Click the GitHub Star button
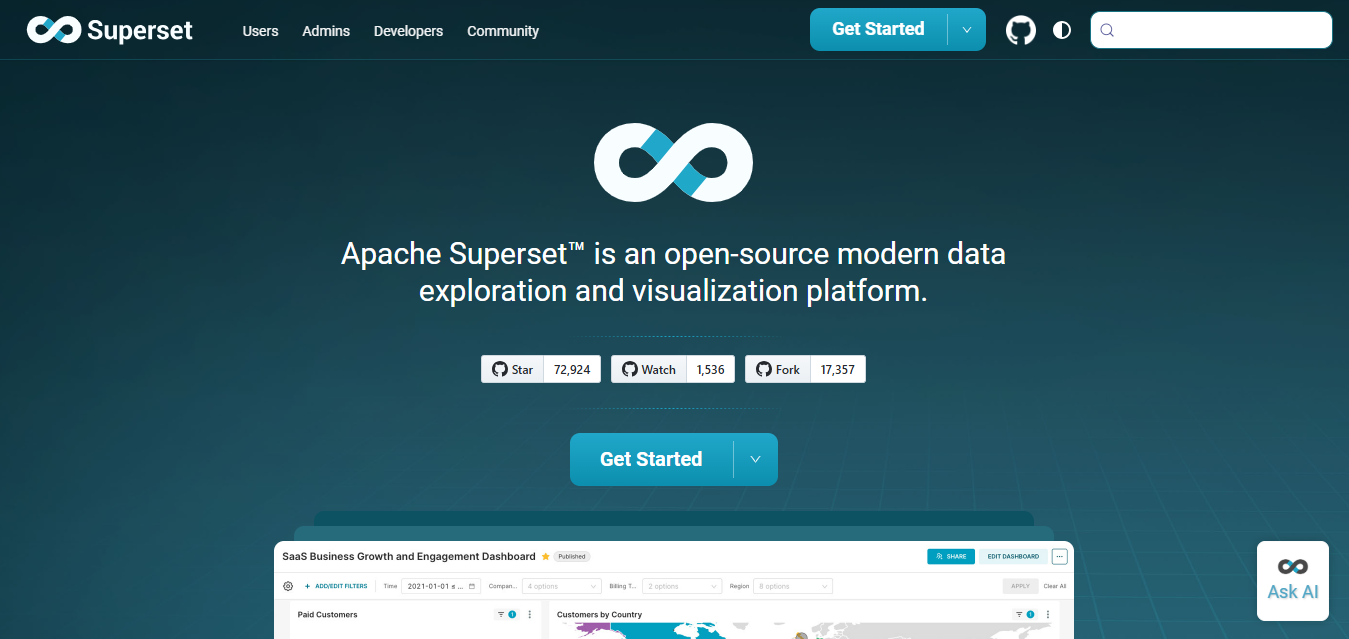Screen dimensions: 1349x639 coord(512,369)
